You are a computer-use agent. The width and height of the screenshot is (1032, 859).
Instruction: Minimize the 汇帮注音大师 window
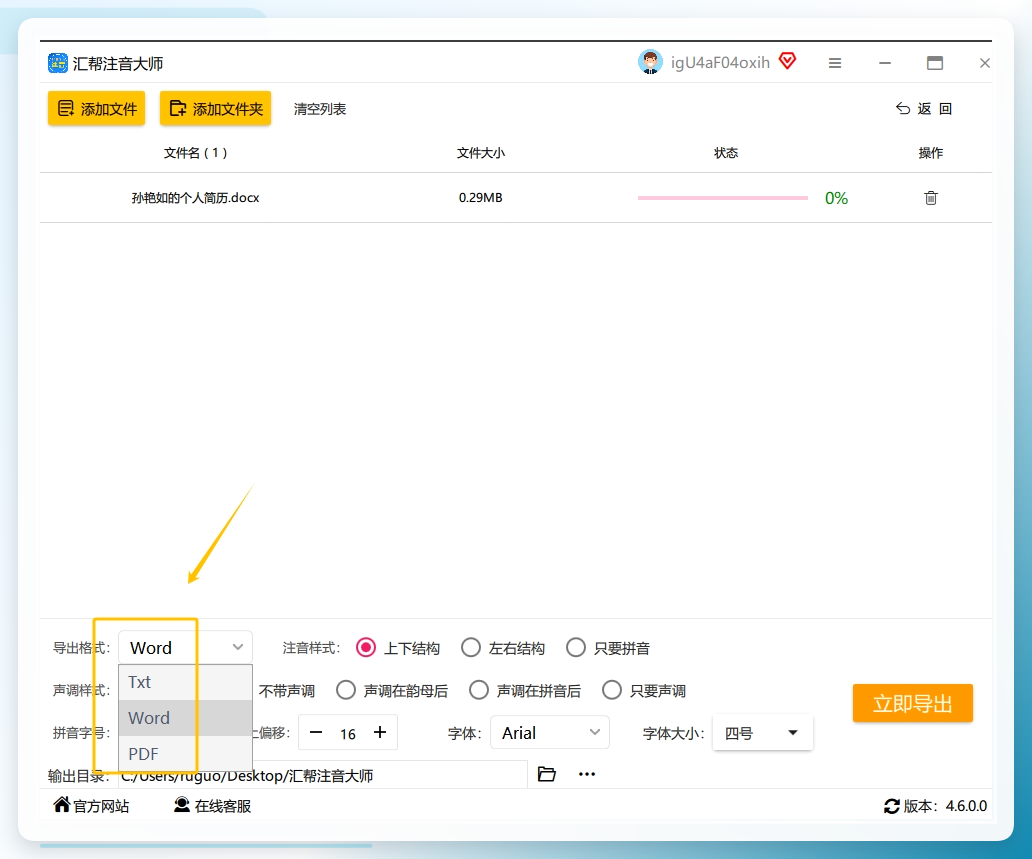[885, 63]
